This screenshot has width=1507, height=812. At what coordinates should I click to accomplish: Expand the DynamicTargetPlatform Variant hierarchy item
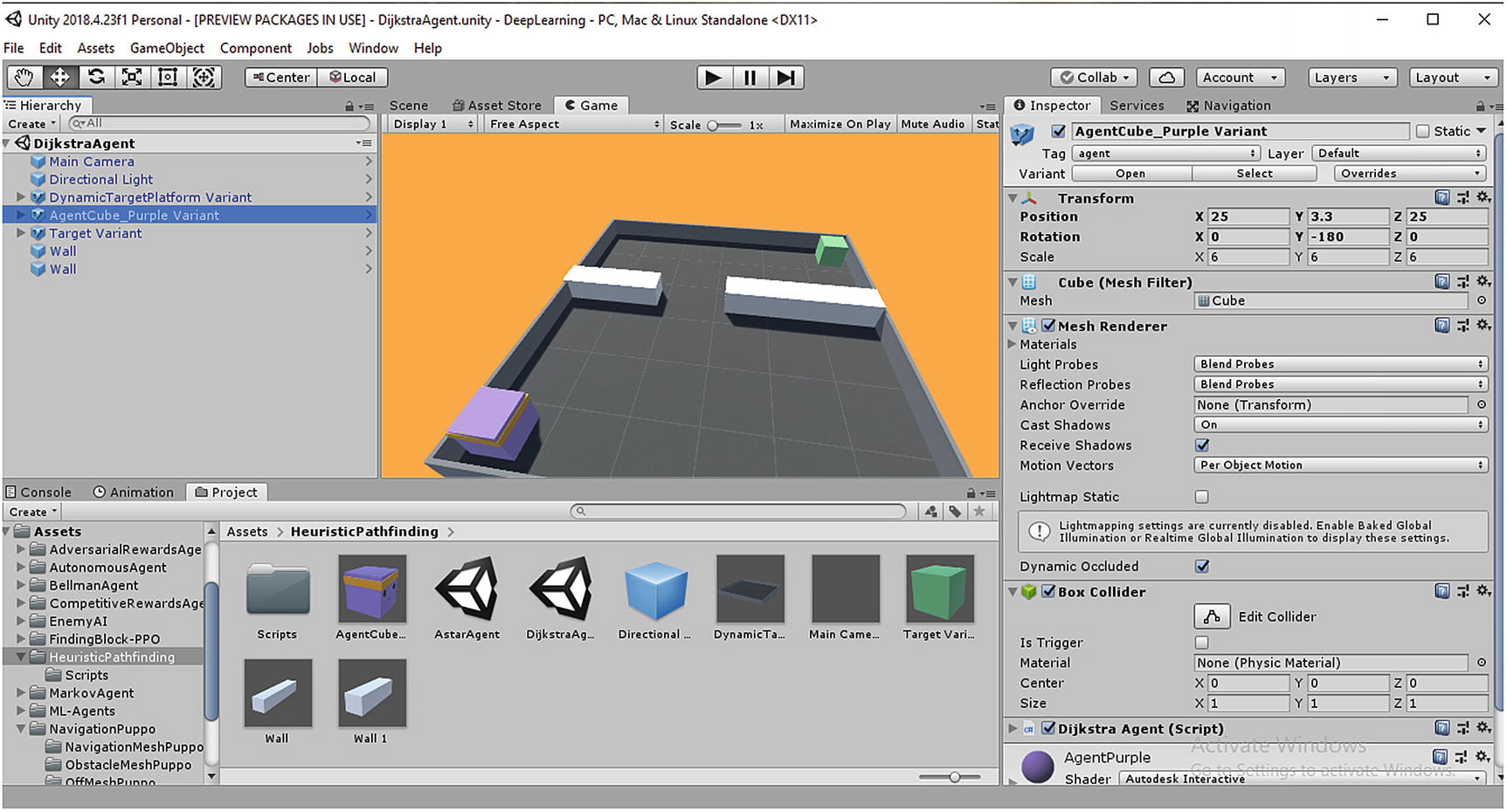21,197
